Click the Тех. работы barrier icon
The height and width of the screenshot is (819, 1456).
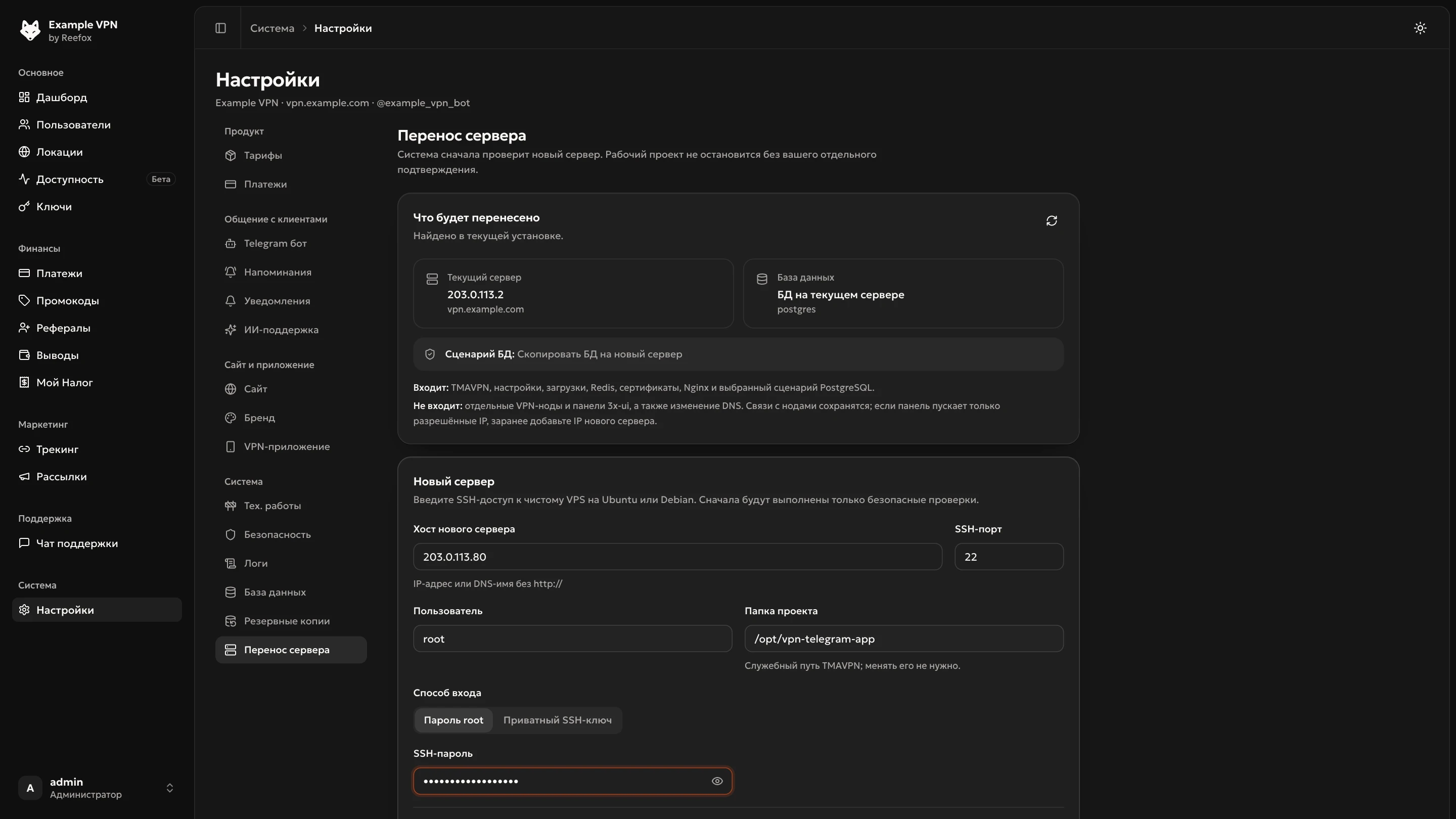[230, 506]
